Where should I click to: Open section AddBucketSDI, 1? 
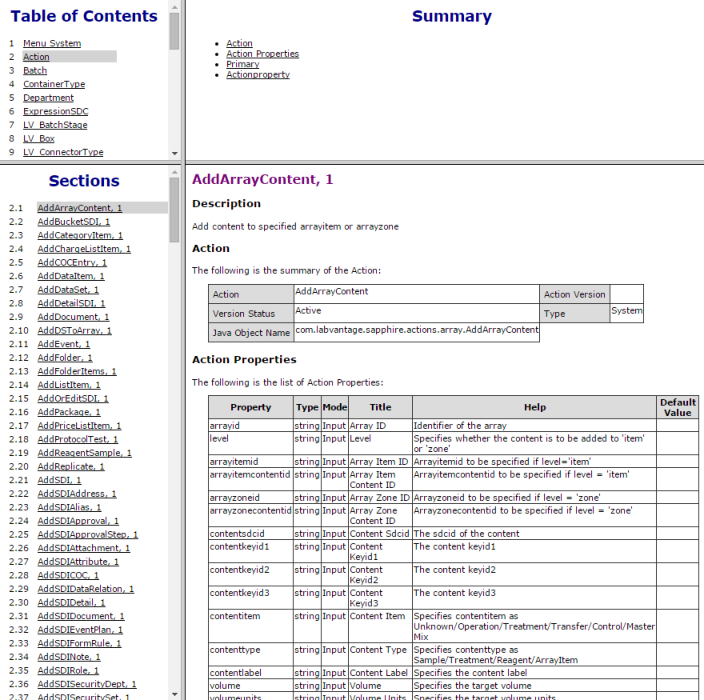pos(74,222)
